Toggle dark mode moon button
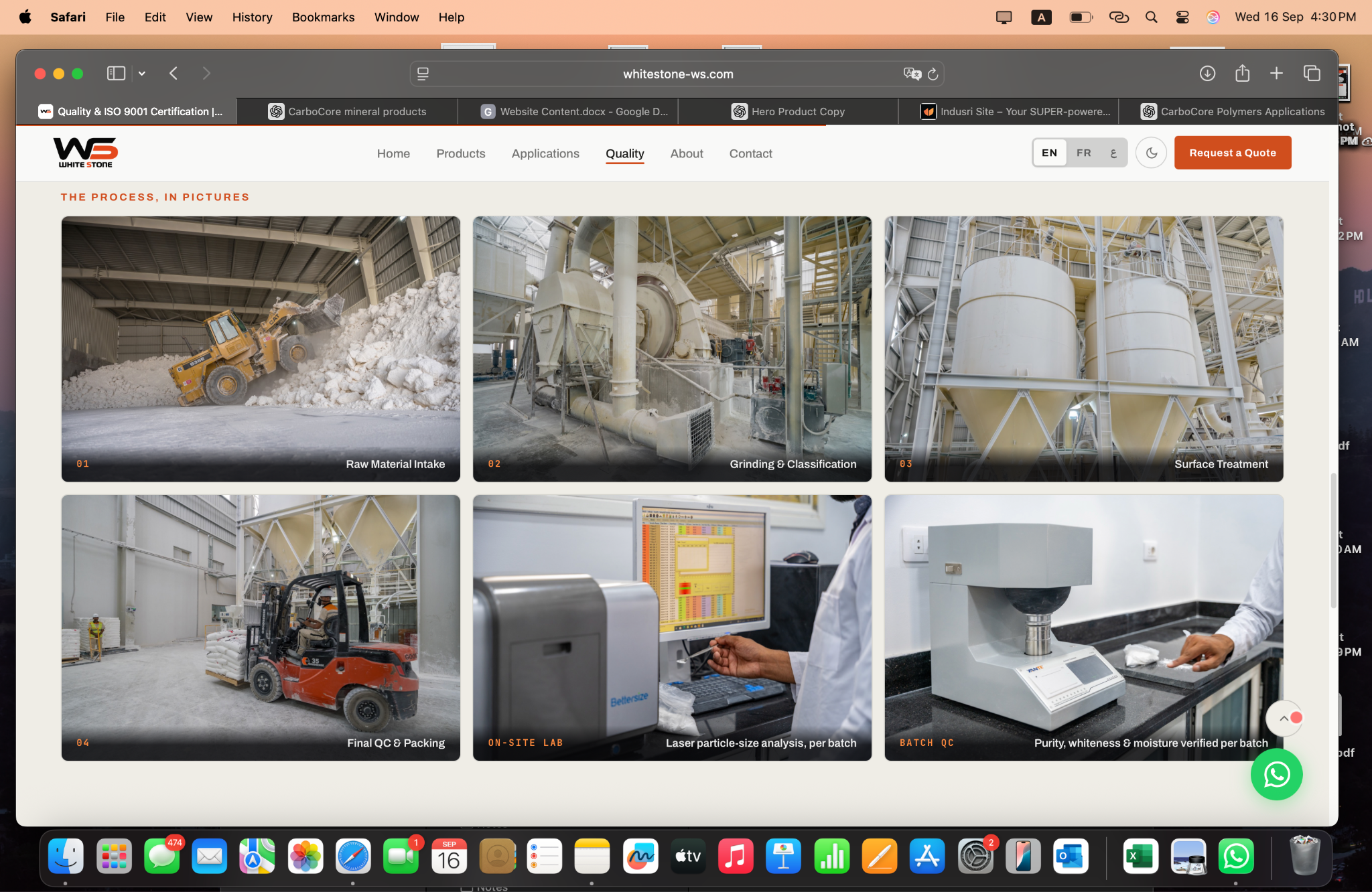This screenshot has width=1372, height=892. coord(1151,153)
